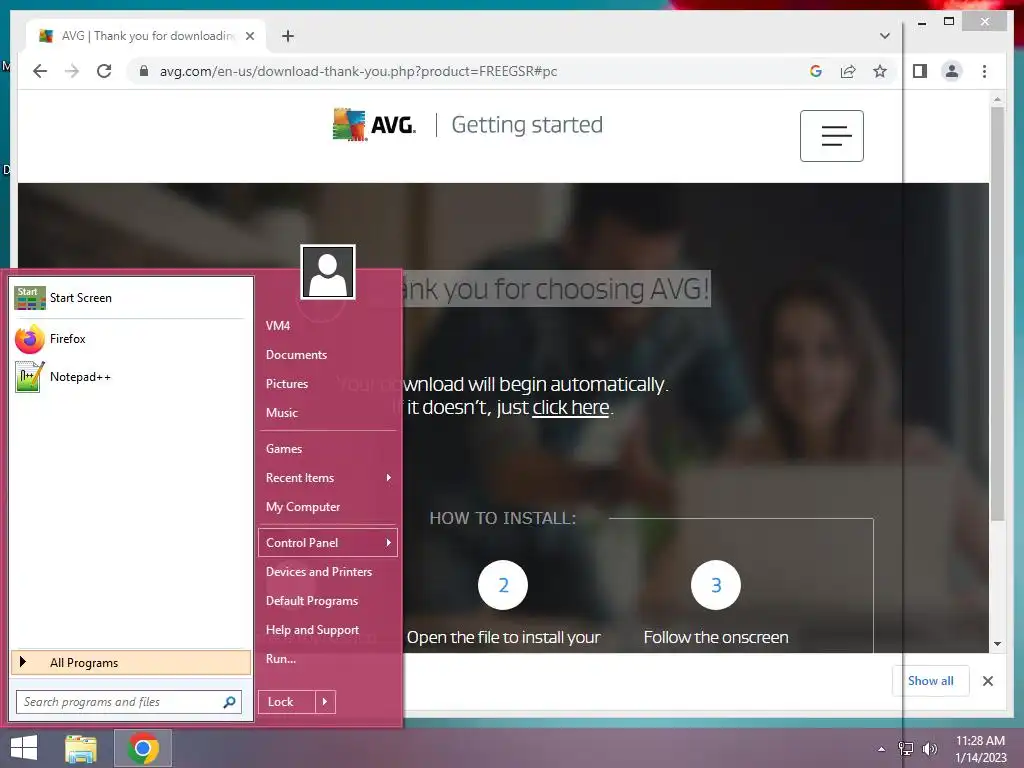Click scrollbar down arrow on page
This screenshot has height=768, width=1024.
(x=997, y=644)
